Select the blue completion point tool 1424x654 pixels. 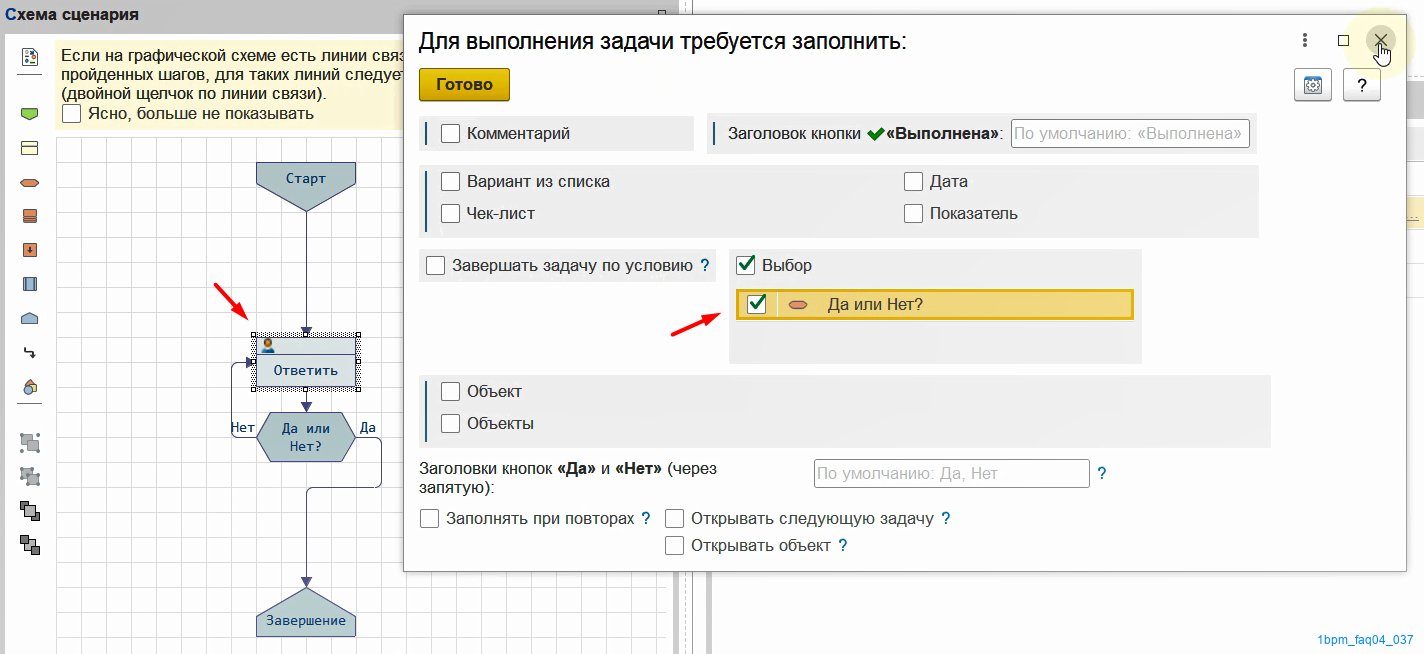point(29,318)
